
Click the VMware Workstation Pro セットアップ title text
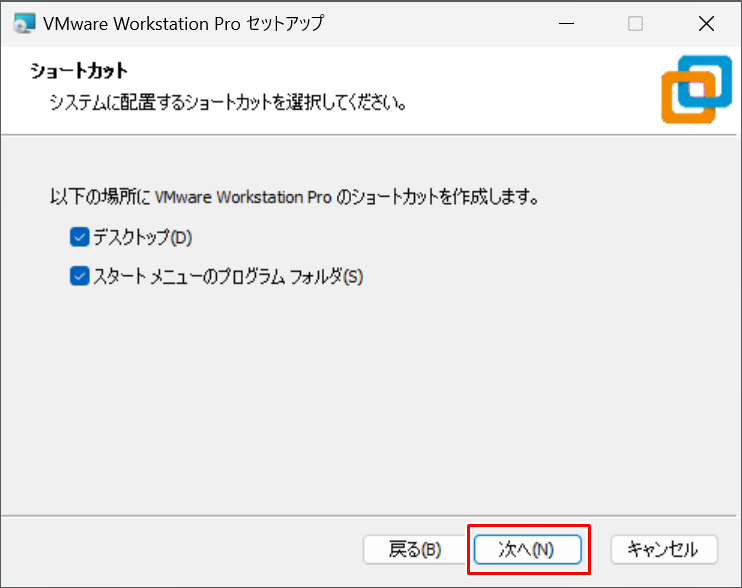click(x=183, y=24)
